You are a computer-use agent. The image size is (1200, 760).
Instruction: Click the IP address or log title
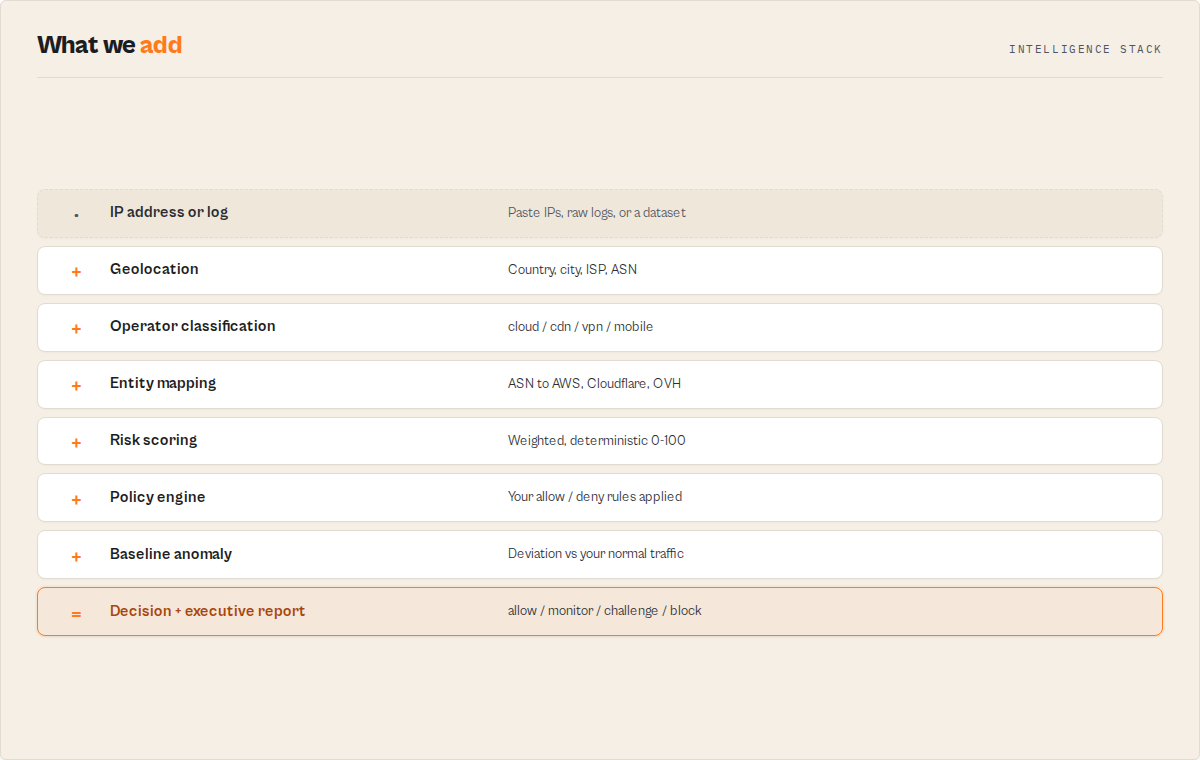[169, 212]
